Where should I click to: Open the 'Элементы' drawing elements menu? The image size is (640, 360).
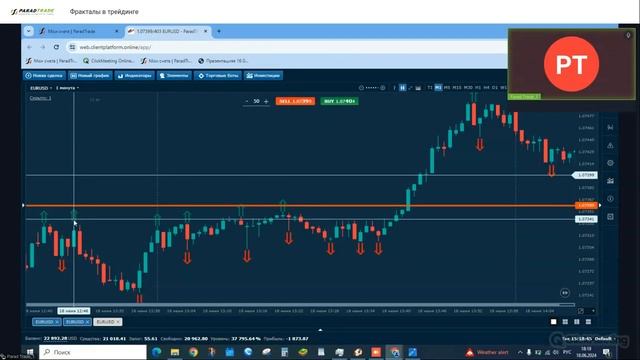(x=174, y=76)
